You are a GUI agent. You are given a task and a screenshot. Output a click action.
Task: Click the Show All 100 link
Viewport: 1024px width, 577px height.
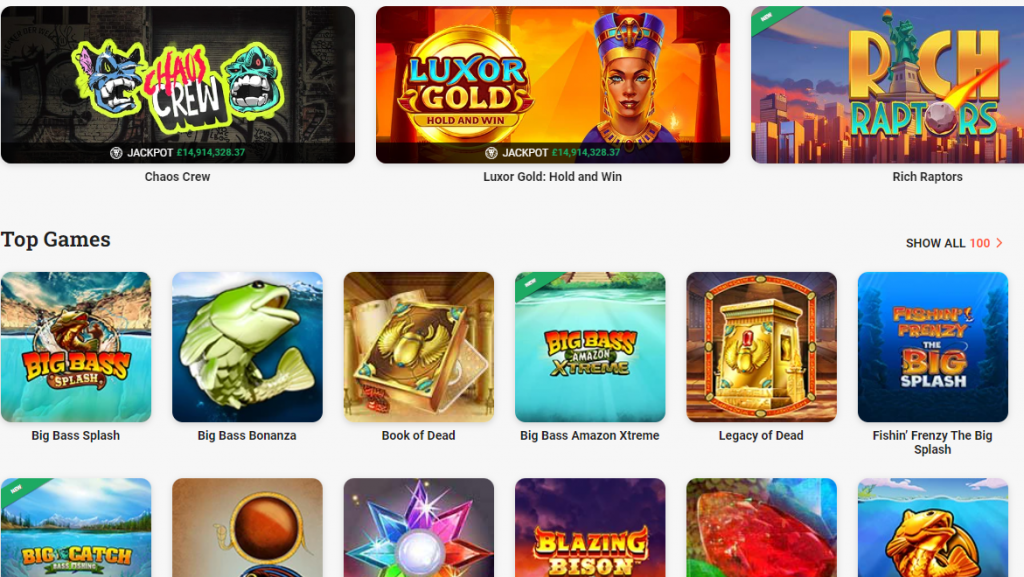[954, 243]
